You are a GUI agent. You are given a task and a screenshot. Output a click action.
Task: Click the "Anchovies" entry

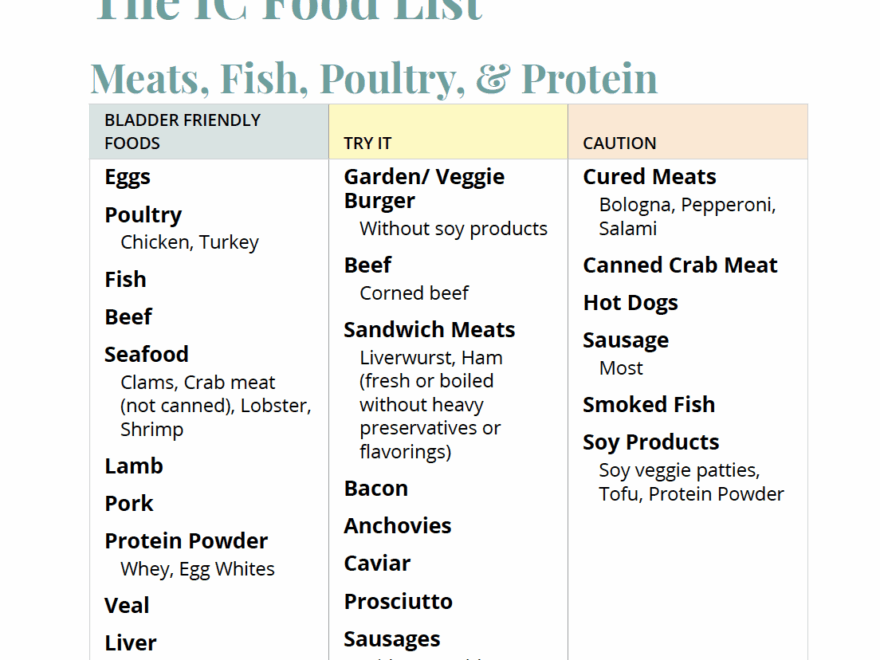tap(397, 526)
